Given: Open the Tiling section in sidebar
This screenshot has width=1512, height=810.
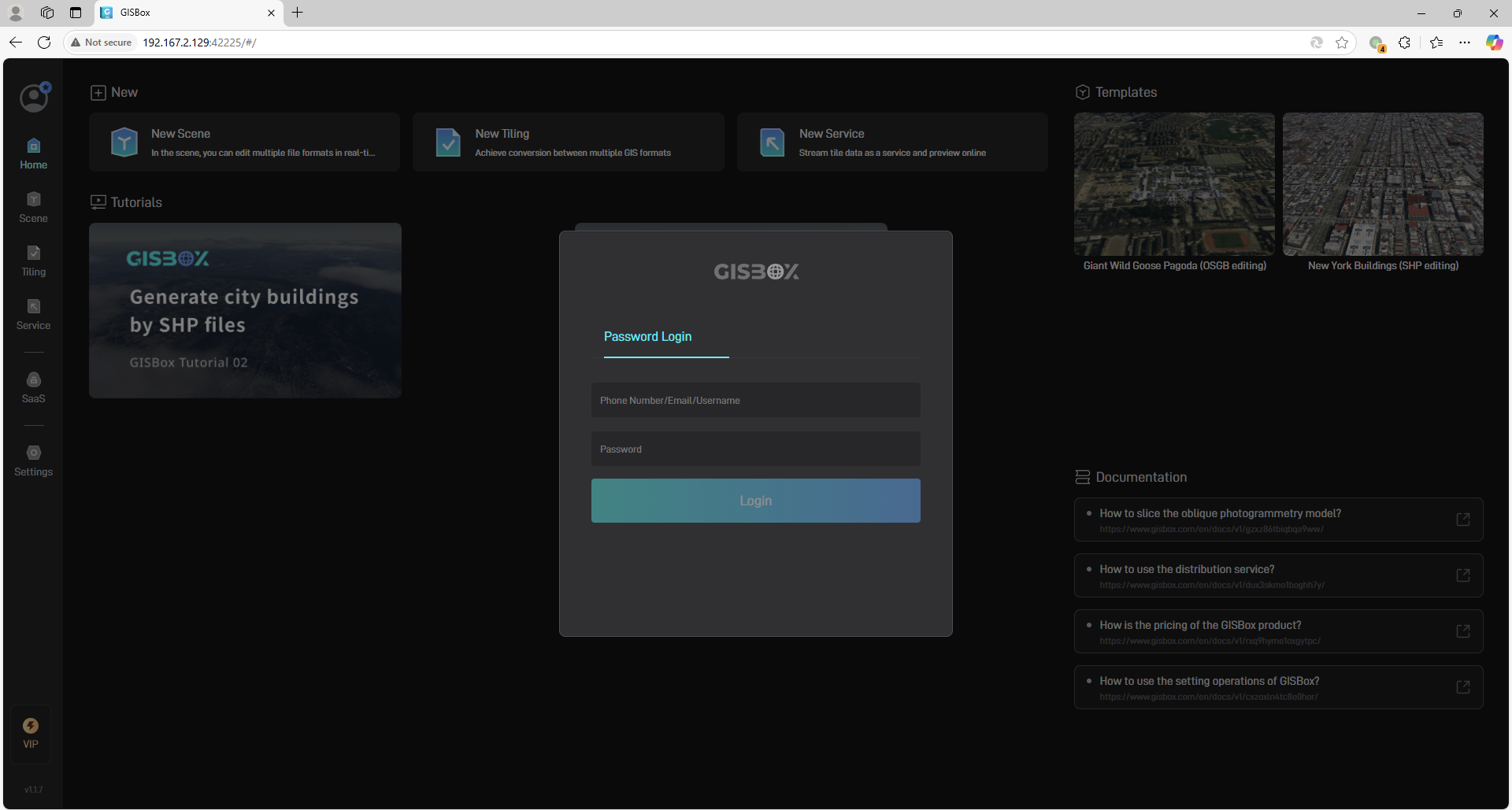Looking at the screenshot, I should (x=33, y=261).
